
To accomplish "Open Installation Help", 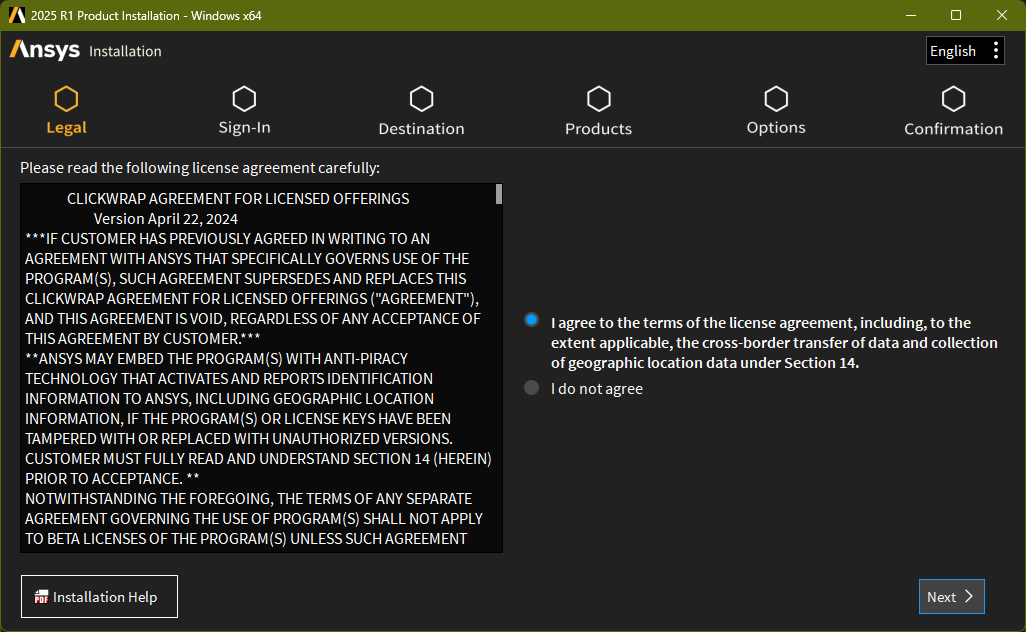I will coord(99,597).
